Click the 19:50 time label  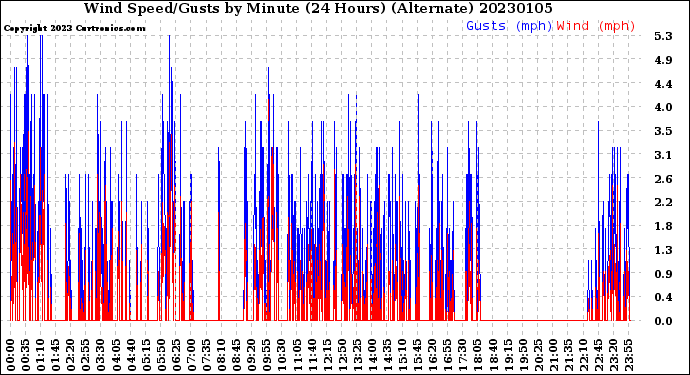(x=522, y=355)
